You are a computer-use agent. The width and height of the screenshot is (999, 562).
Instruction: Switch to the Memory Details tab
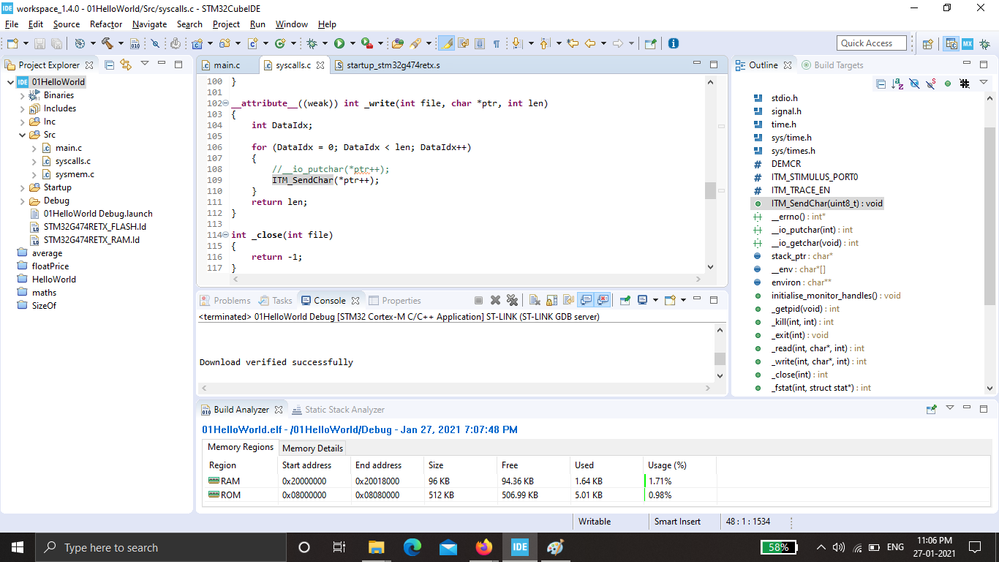coord(312,448)
